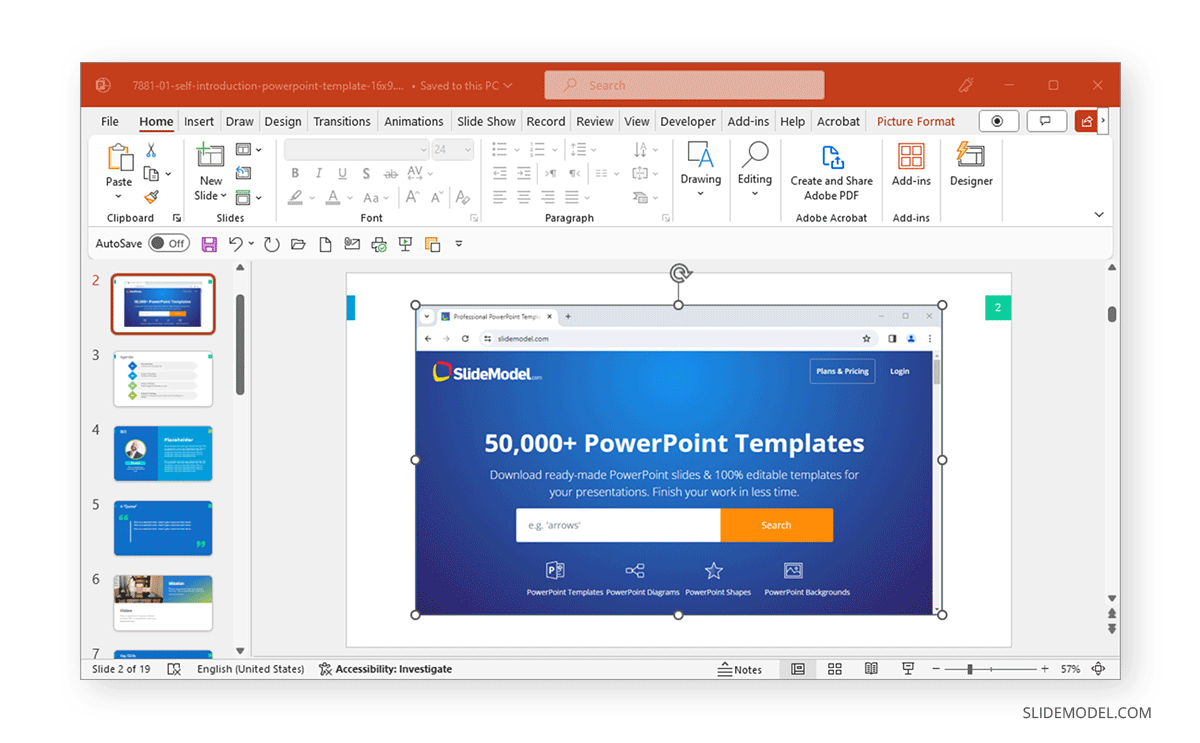Viewport: 1200px width, 743px height.
Task: Toggle Bold formatting
Action: click(x=295, y=173)
